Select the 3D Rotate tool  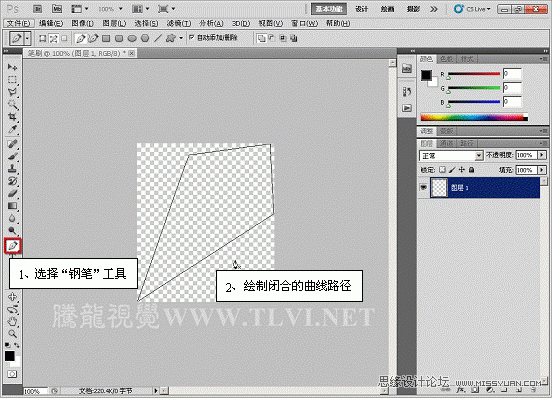click(x=12, y=310)
